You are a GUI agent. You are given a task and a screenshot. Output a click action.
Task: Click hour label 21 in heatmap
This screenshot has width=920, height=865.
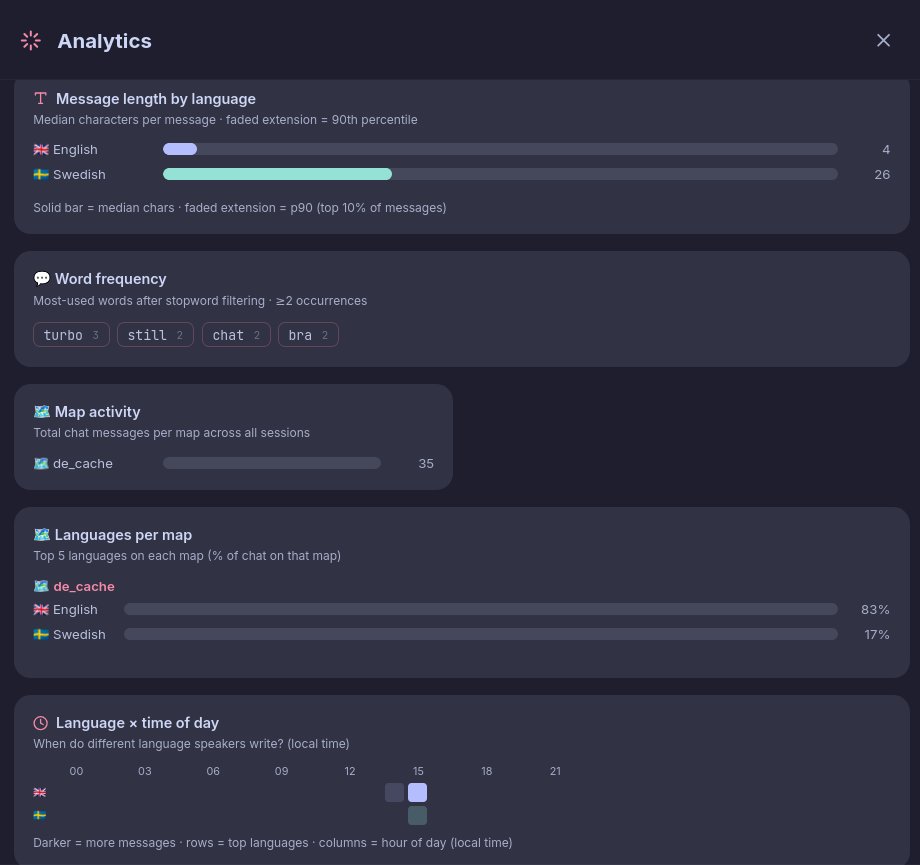click(555, 771)
